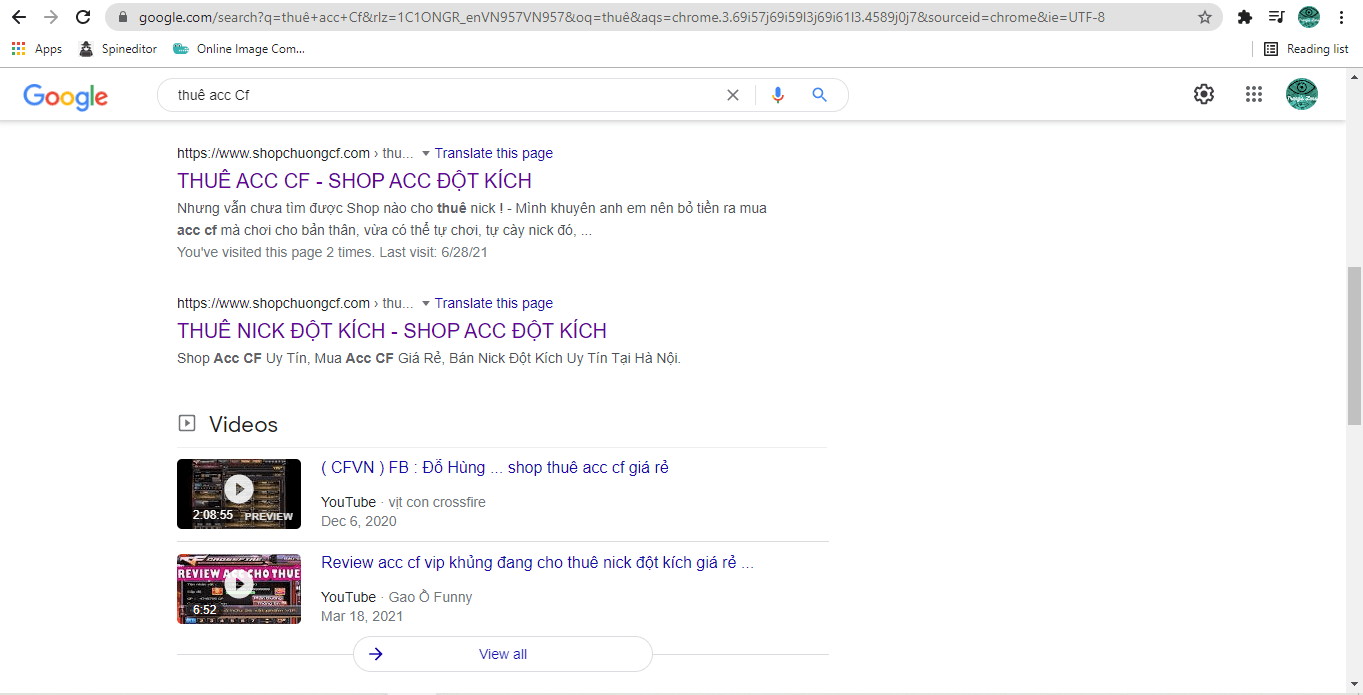Play the 2:08:55 video thumbnail
The width and height of the screenshot is (1363, 695).
pyautogui.click(x=239, y=493)
